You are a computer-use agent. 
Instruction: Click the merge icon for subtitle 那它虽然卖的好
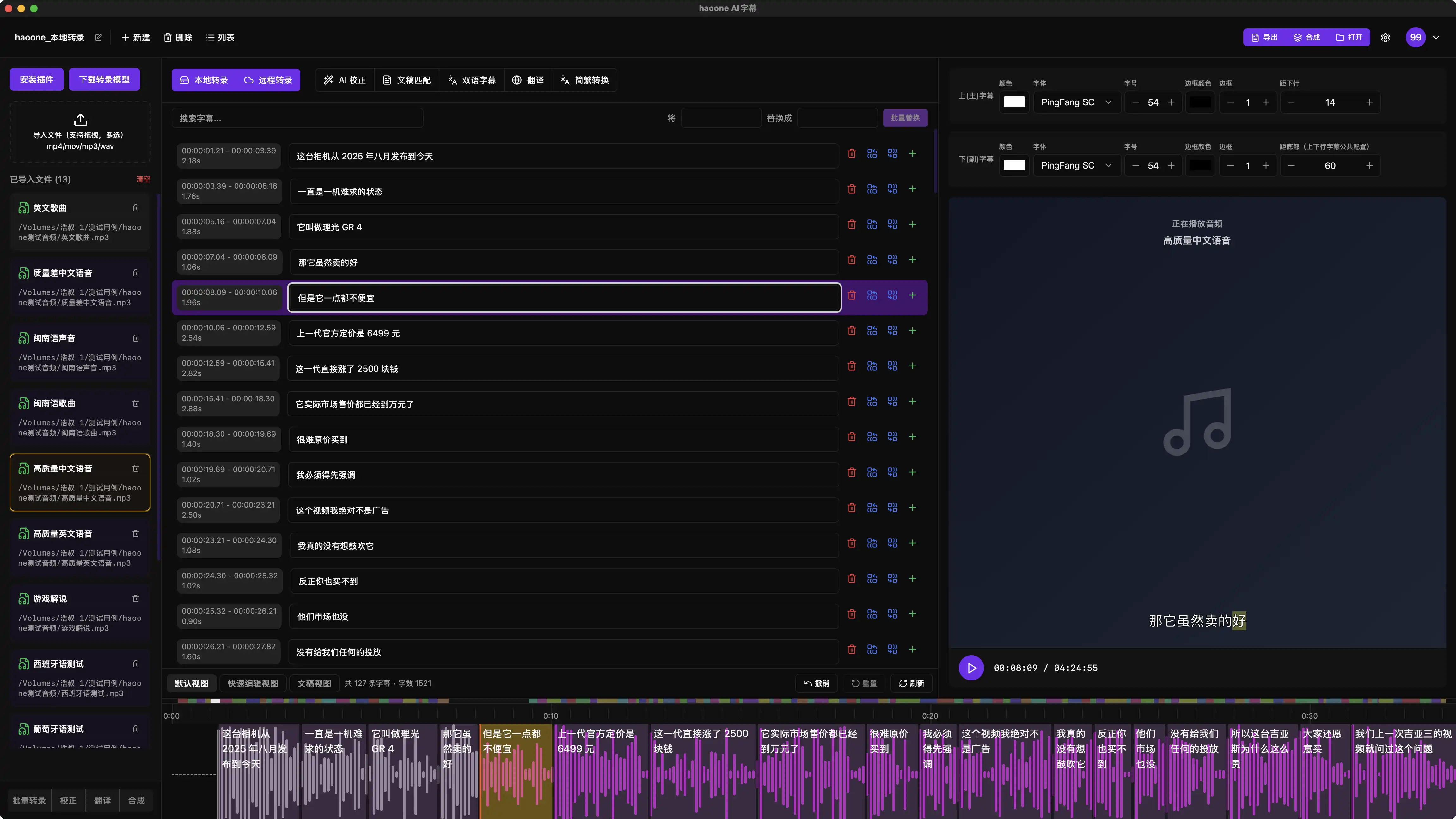(892, 259)
